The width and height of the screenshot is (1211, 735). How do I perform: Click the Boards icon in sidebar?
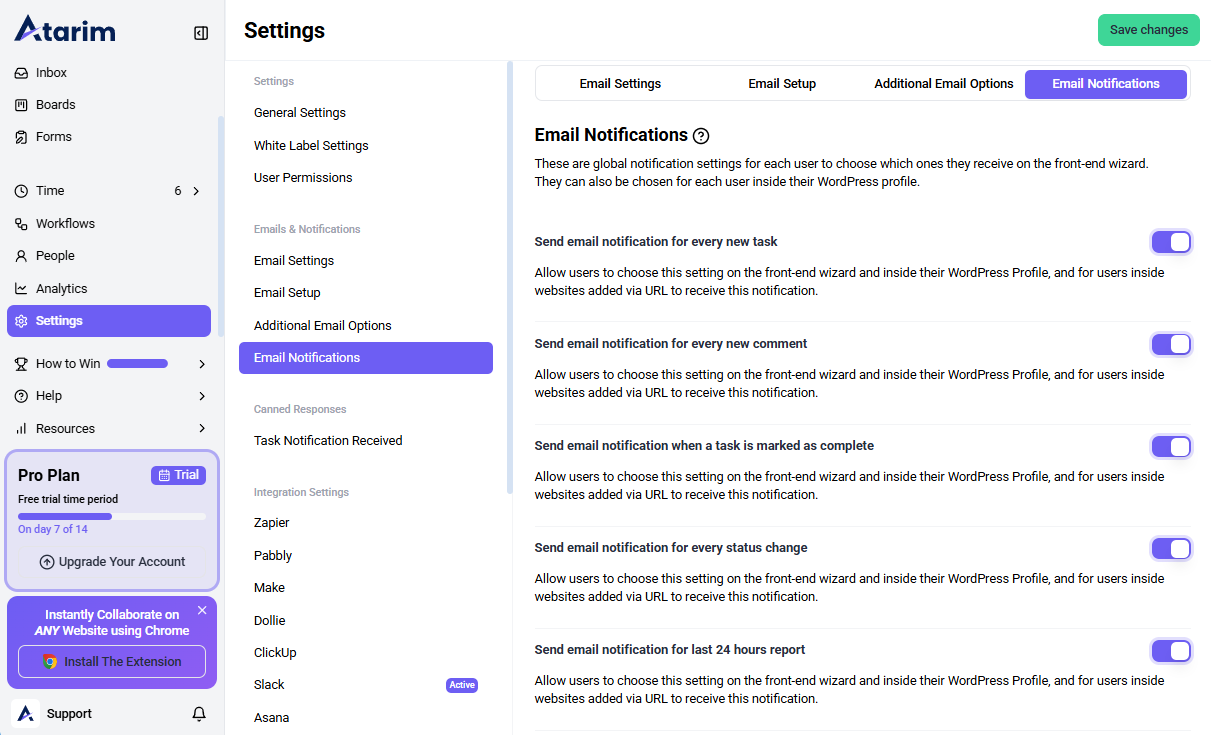(x=21, y=105)
